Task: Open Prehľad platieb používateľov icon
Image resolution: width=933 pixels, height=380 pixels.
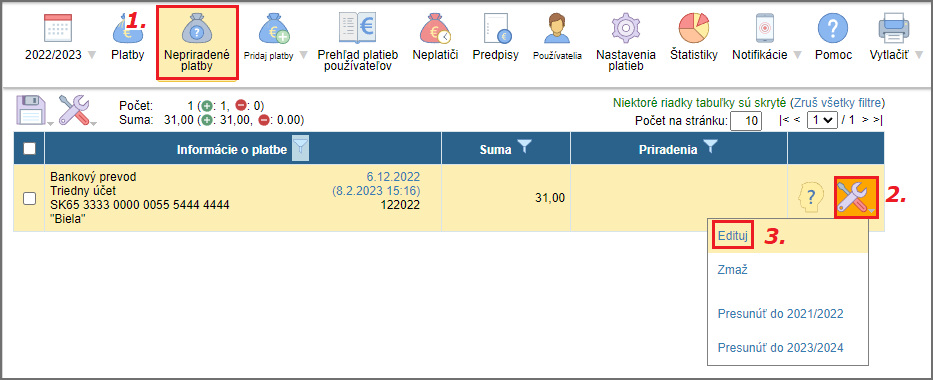Action: coord(357,29)
